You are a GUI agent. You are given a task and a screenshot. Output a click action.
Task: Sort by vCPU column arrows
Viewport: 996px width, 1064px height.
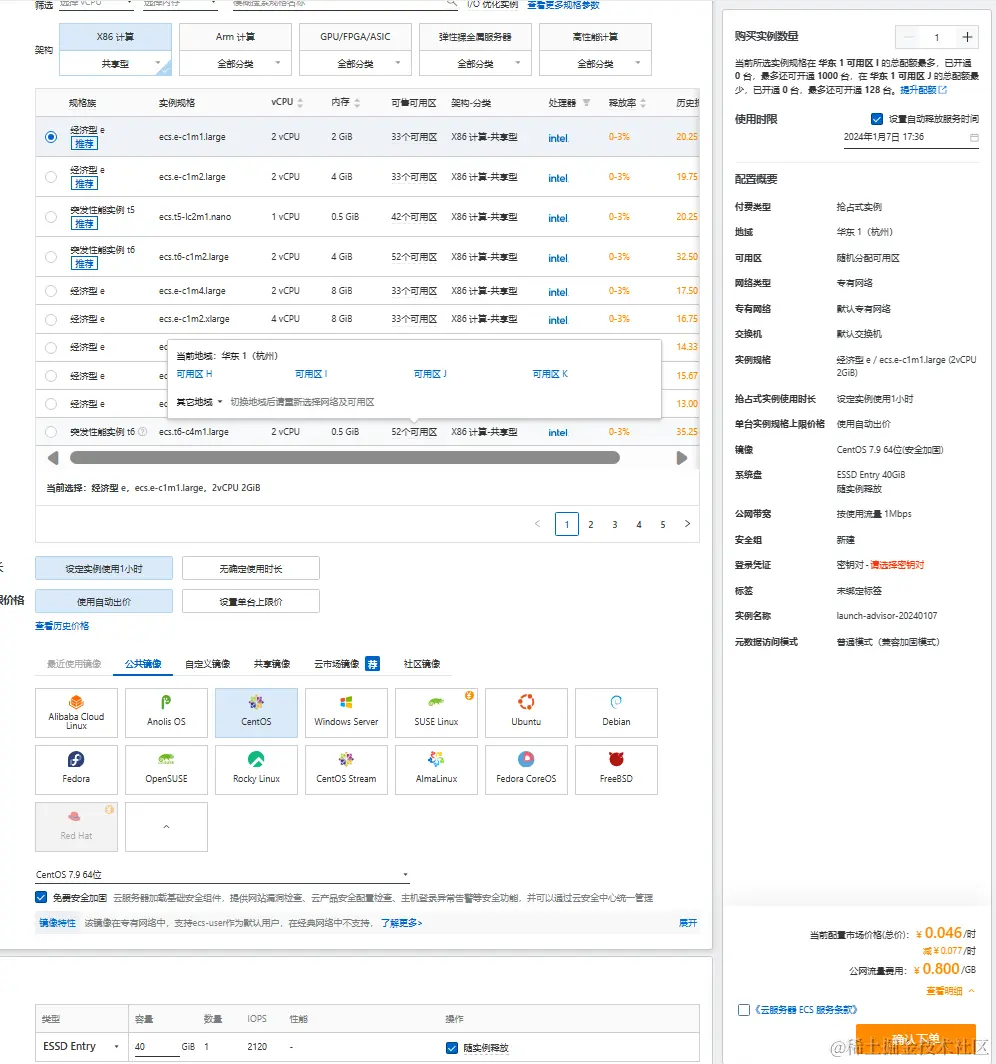tap(300, 103)
